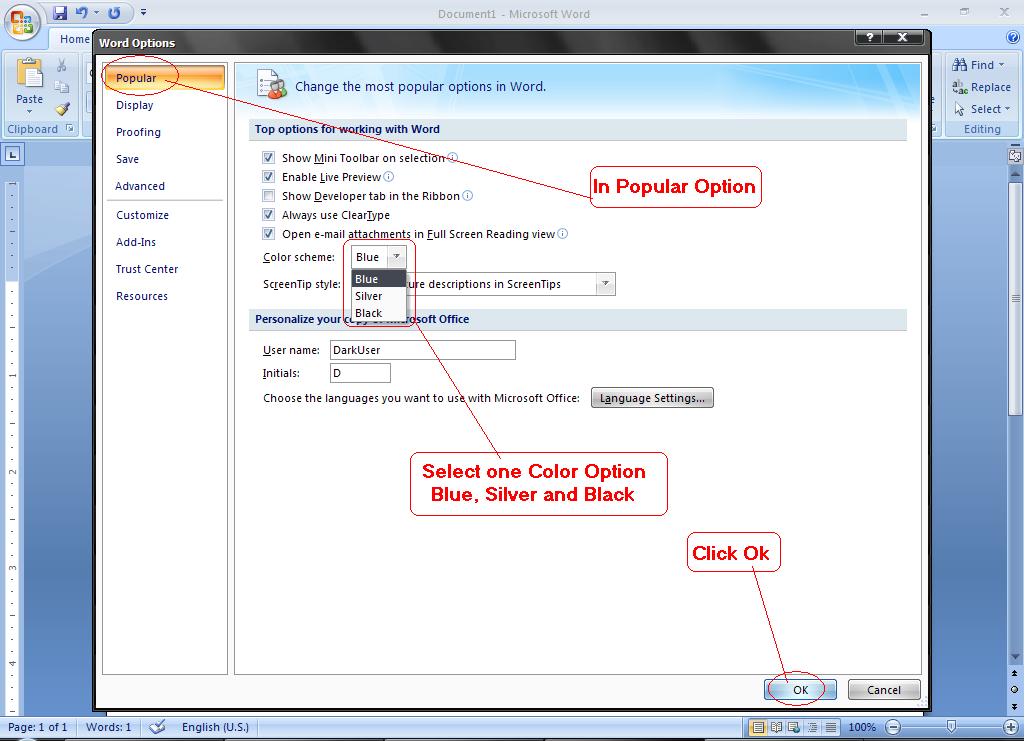Enable Show Developer tab in the Ribbon

(x=268, y=197)
